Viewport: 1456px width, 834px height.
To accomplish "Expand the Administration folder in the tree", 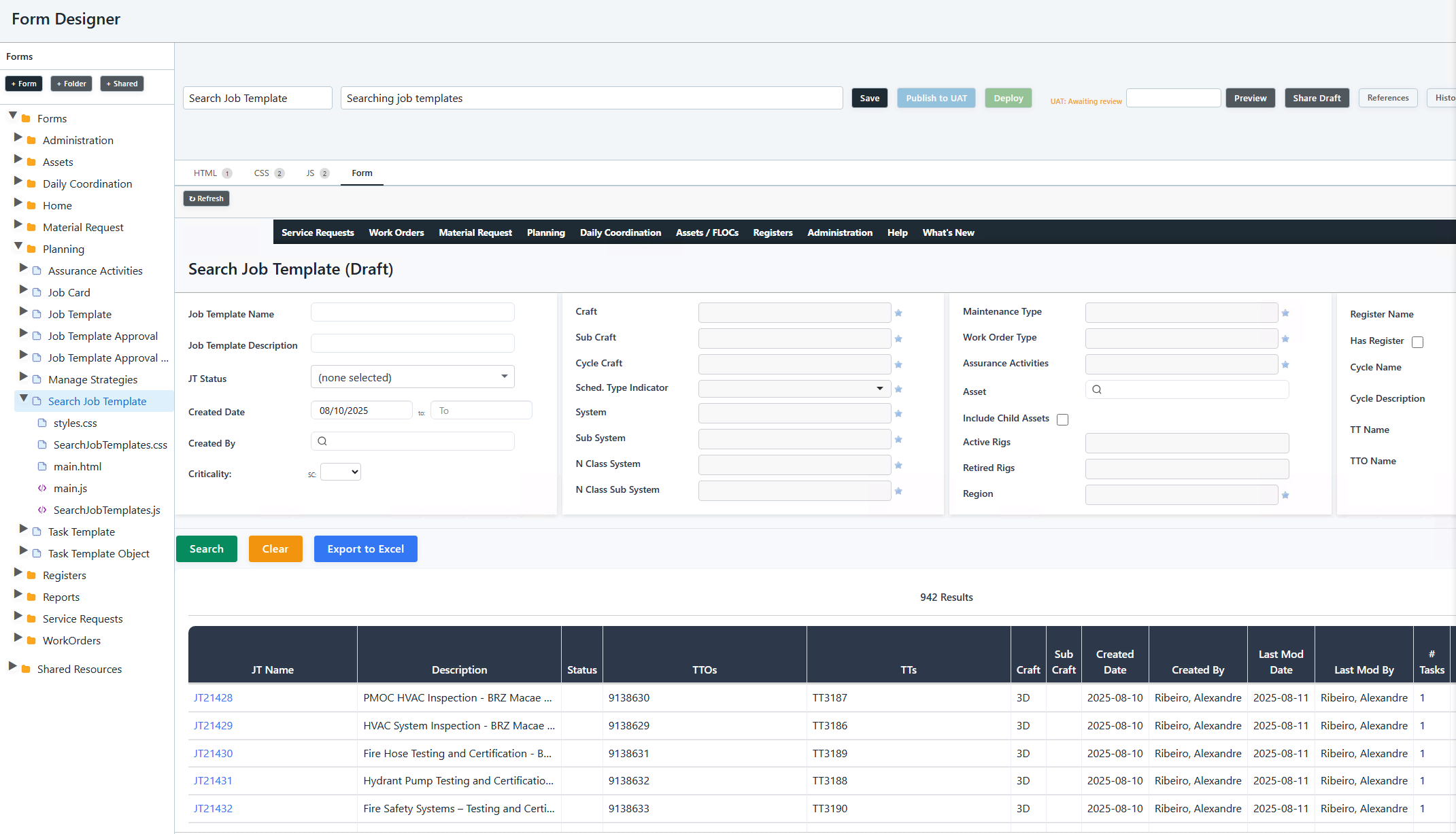I will [x=19, y=139].
